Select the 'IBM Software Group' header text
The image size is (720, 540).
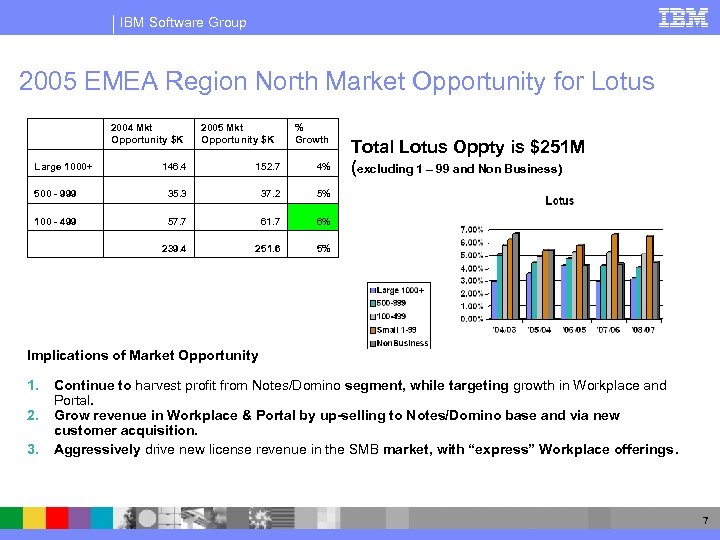pos(183,22)
